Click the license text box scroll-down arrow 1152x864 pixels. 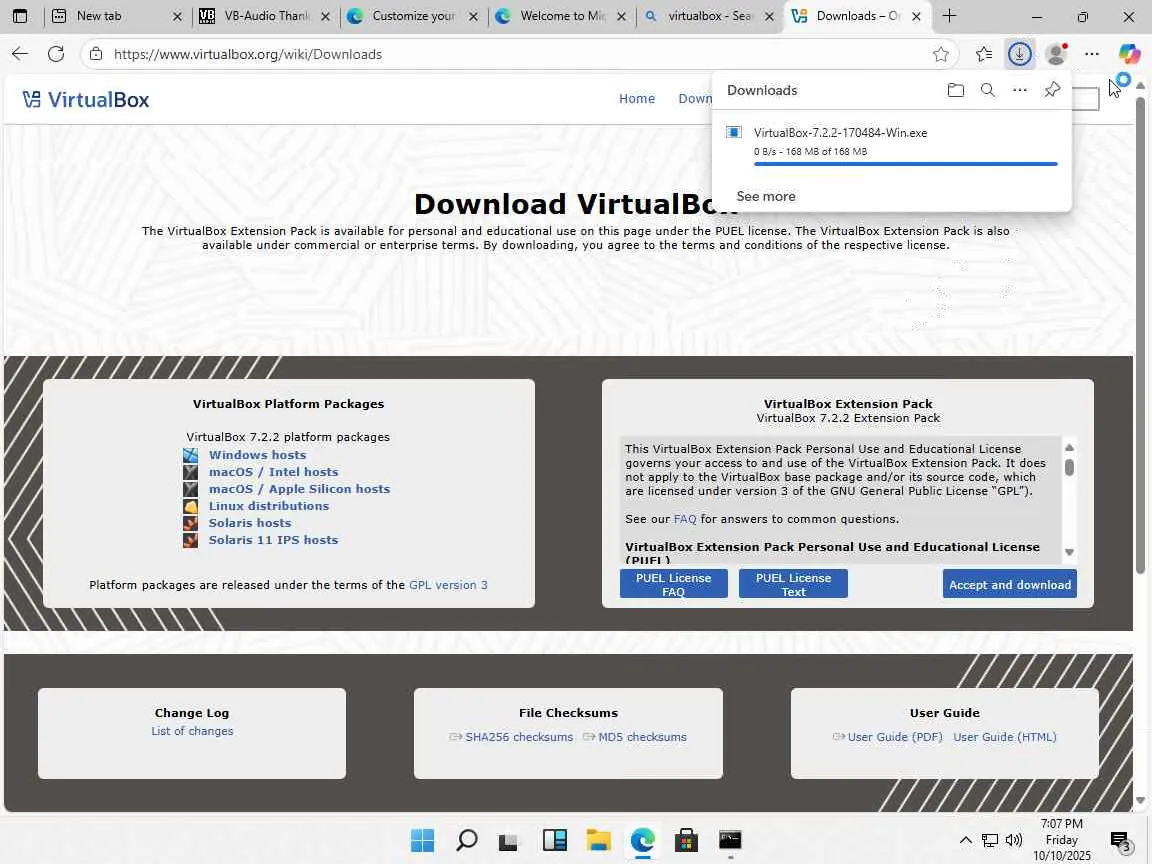tap(1069, 552)
